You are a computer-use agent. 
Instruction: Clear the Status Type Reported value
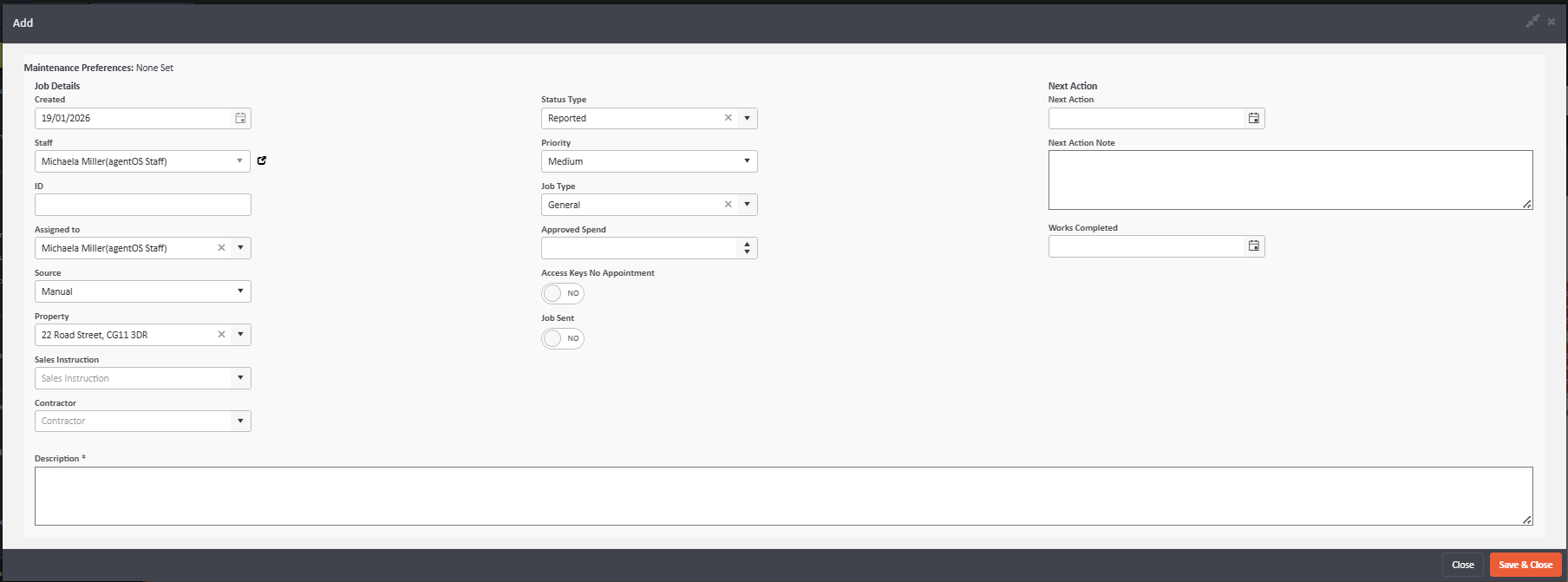(x=728, y=118)
